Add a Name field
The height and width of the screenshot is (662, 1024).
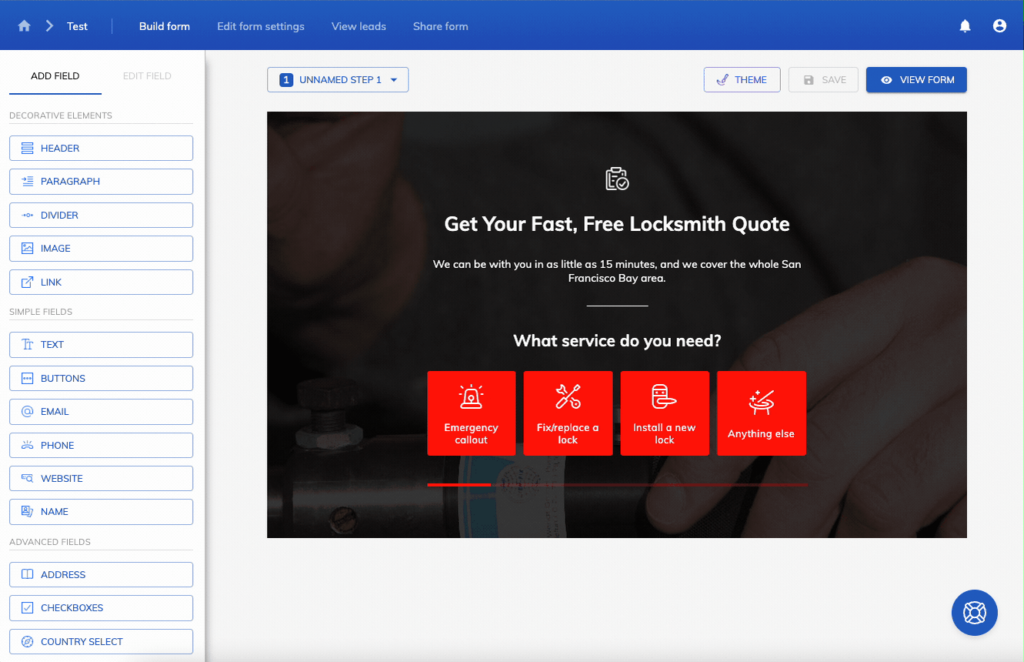(101, 512)
